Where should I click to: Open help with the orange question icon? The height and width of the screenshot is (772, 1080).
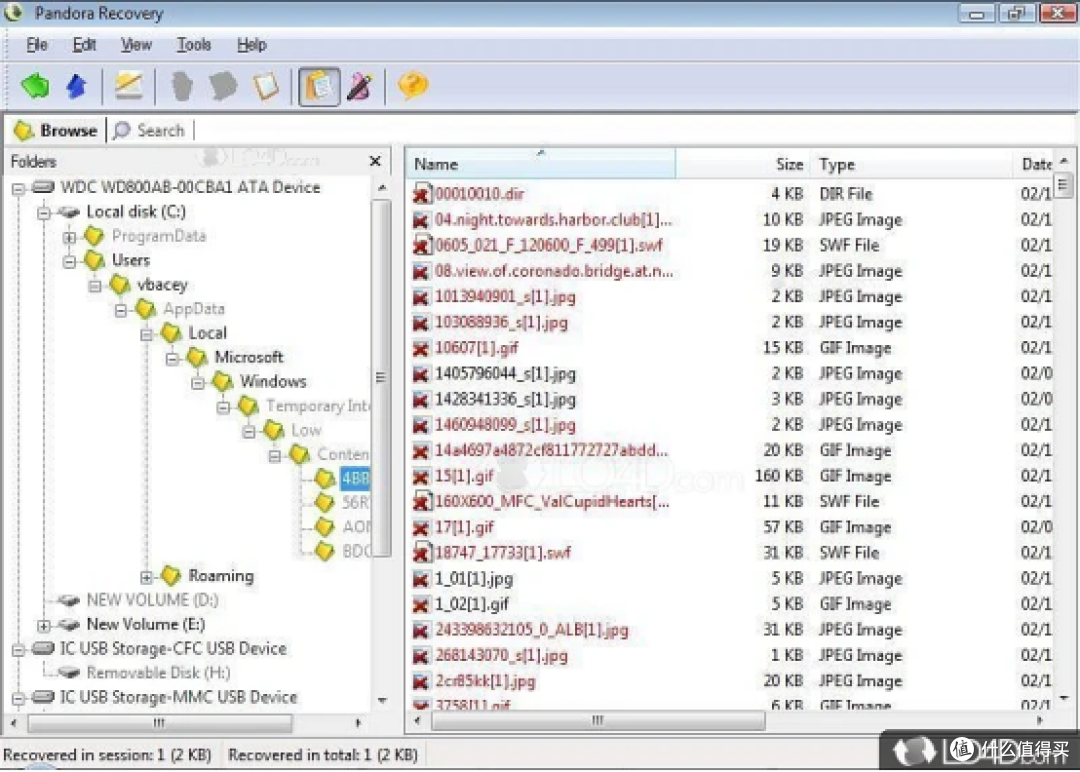pyautogui.click(x=413, y=86)
